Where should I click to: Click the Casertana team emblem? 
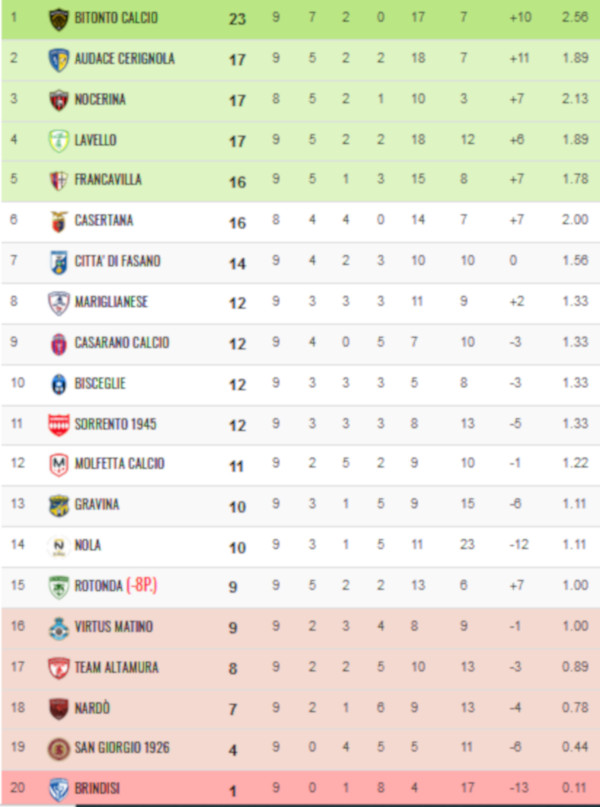59,221
